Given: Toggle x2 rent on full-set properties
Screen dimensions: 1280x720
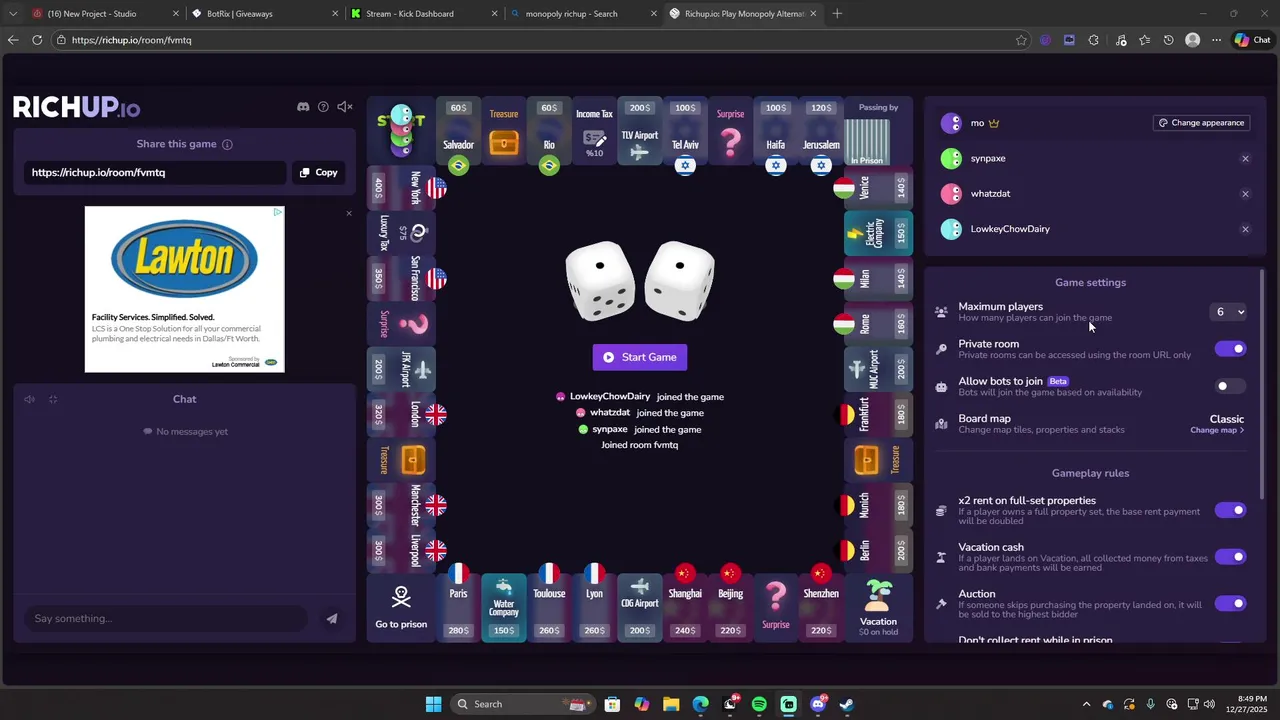Looking at the screenshot, I should pos(1231,510).
